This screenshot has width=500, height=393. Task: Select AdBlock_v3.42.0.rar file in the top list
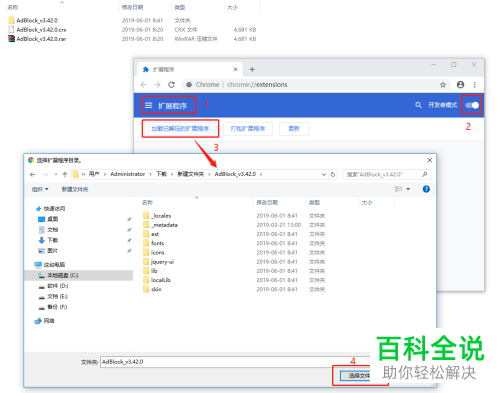(37, 39)
